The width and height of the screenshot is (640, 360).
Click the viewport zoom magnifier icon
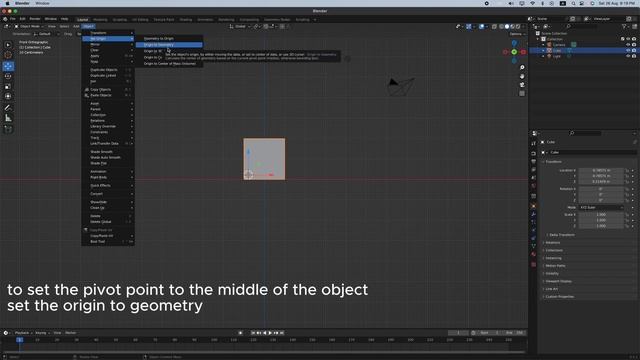click(522, 67)
